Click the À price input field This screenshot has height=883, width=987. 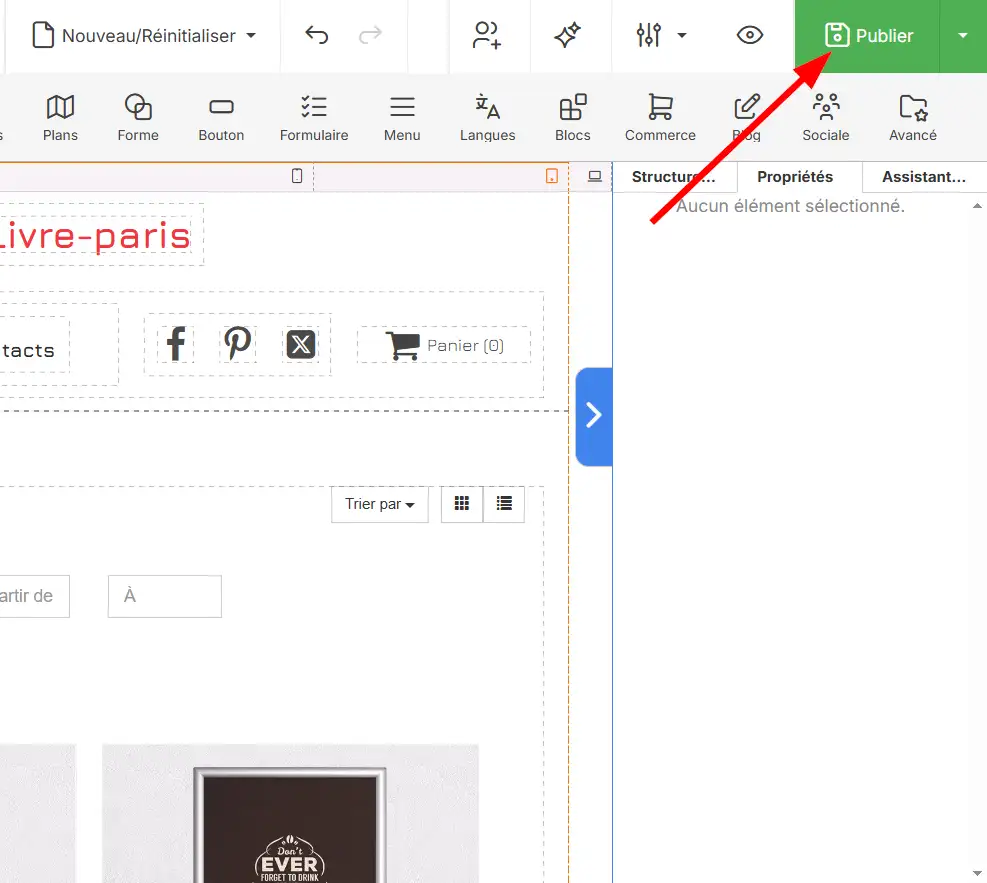point(165,596)
